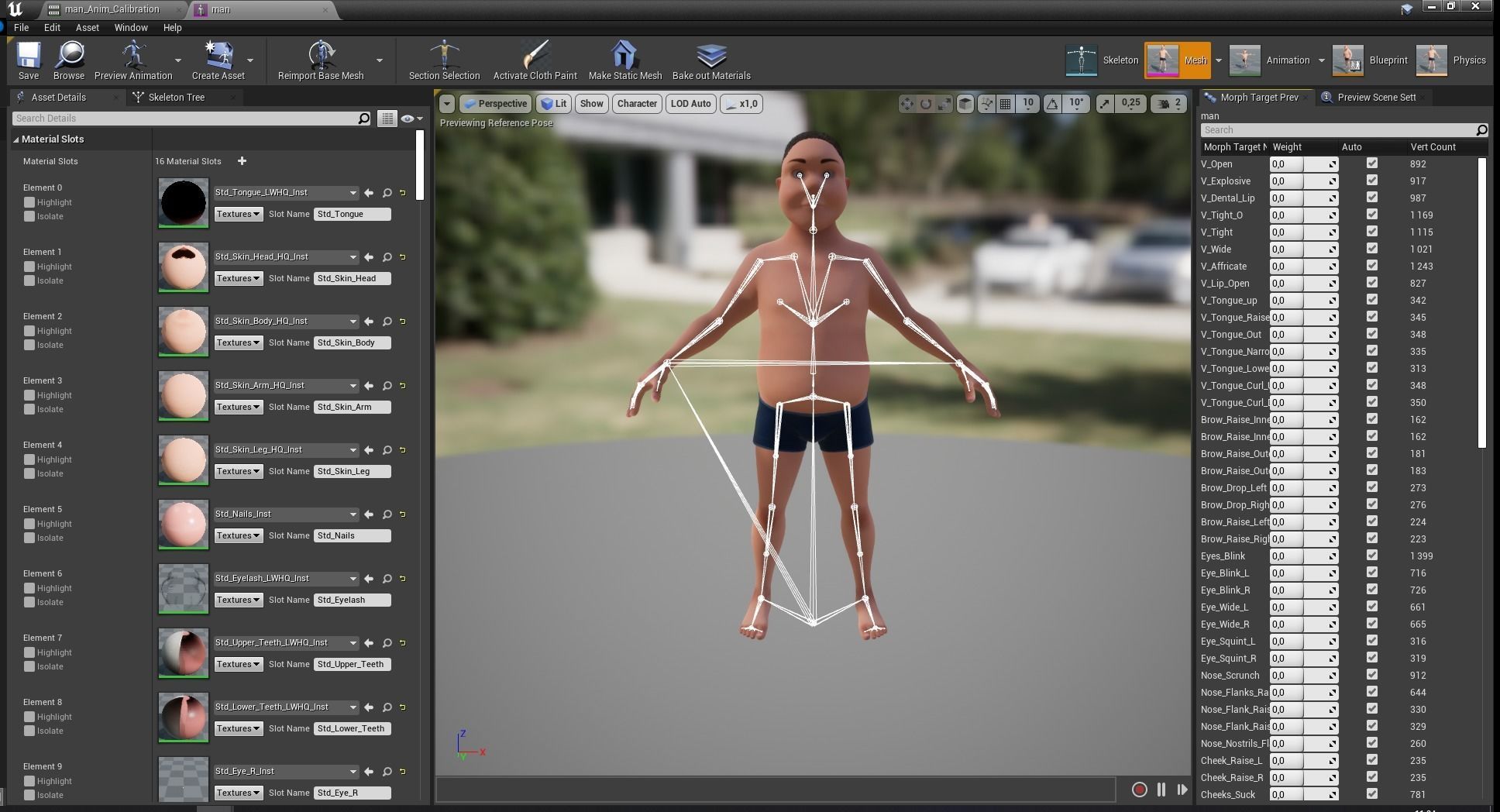Add a new material slot

coord(242,161)
